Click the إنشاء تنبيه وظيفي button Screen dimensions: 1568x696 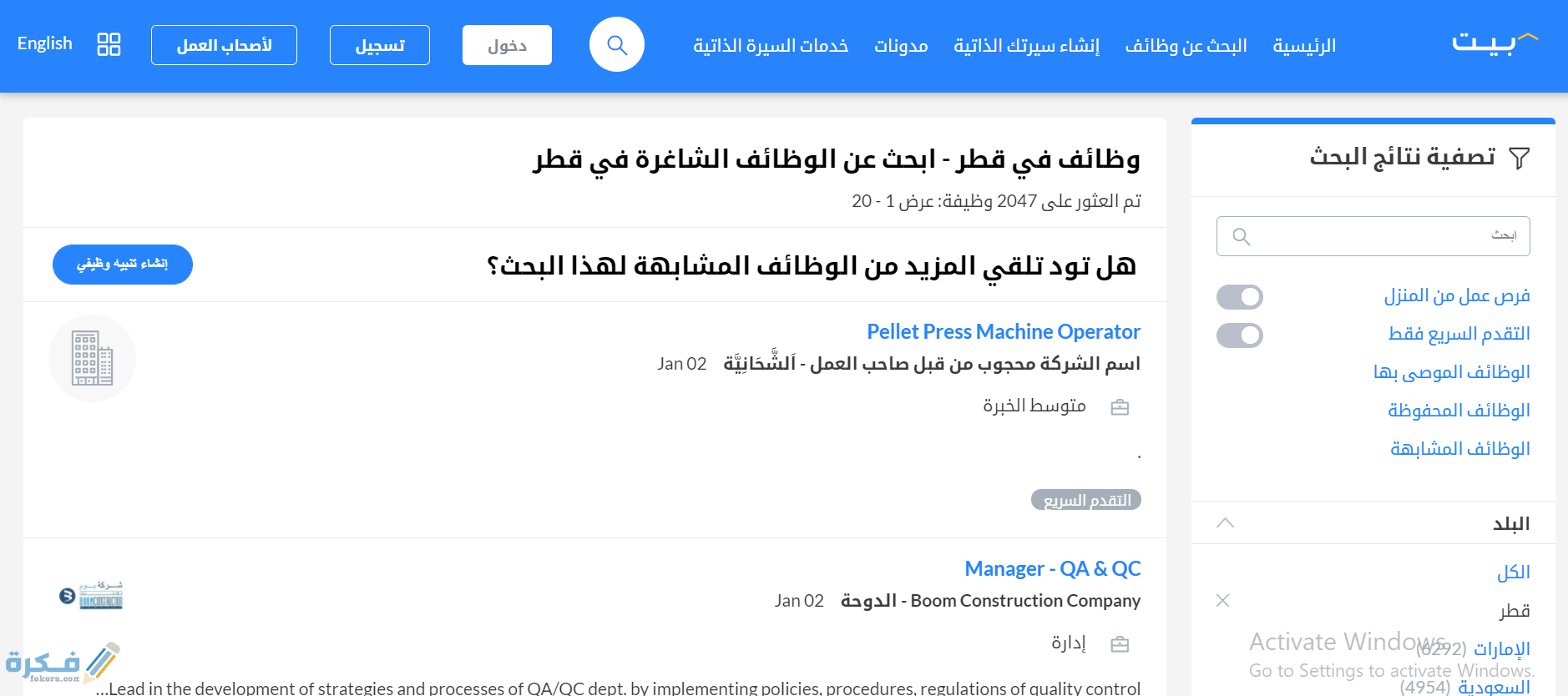(x=123, y=265)
